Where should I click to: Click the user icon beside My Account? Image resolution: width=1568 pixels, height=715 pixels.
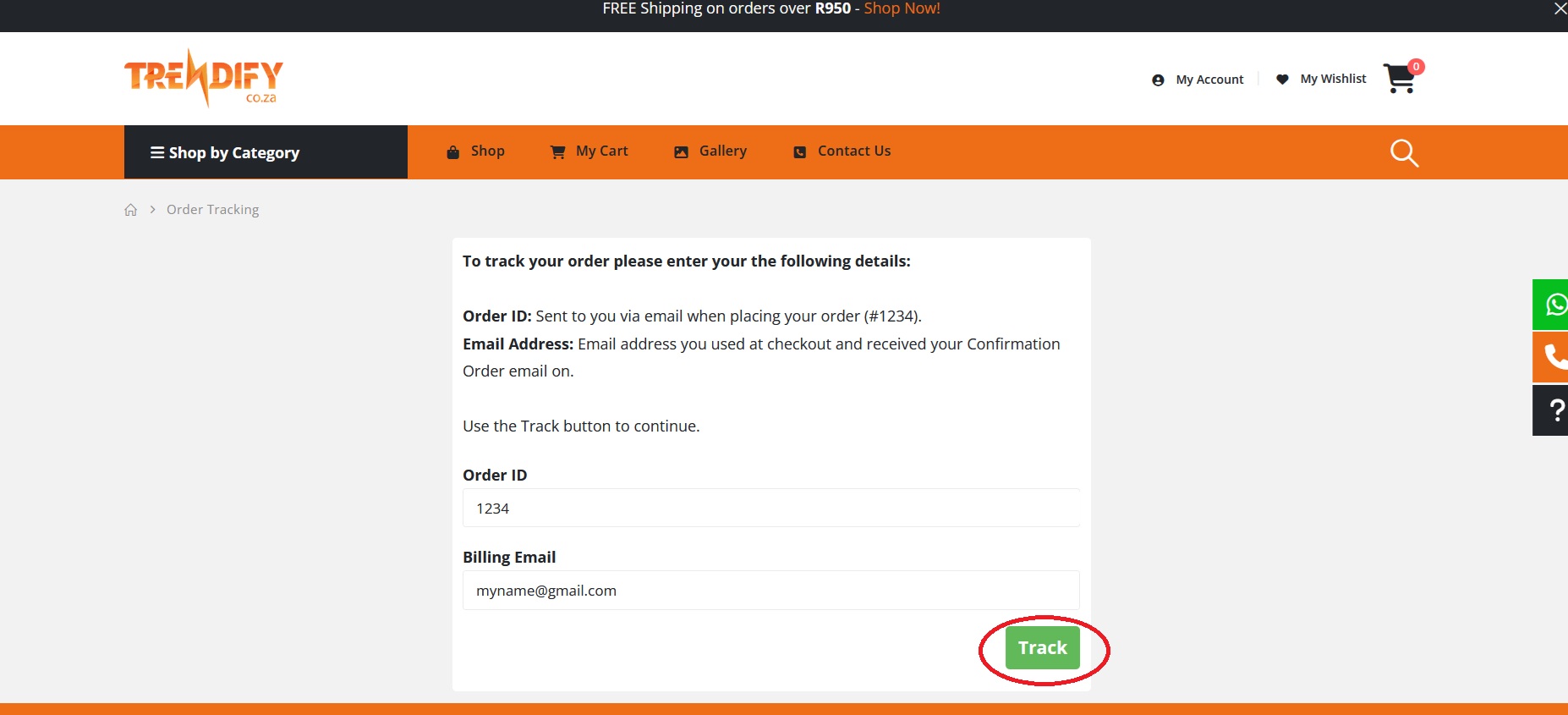point(1158,80)
